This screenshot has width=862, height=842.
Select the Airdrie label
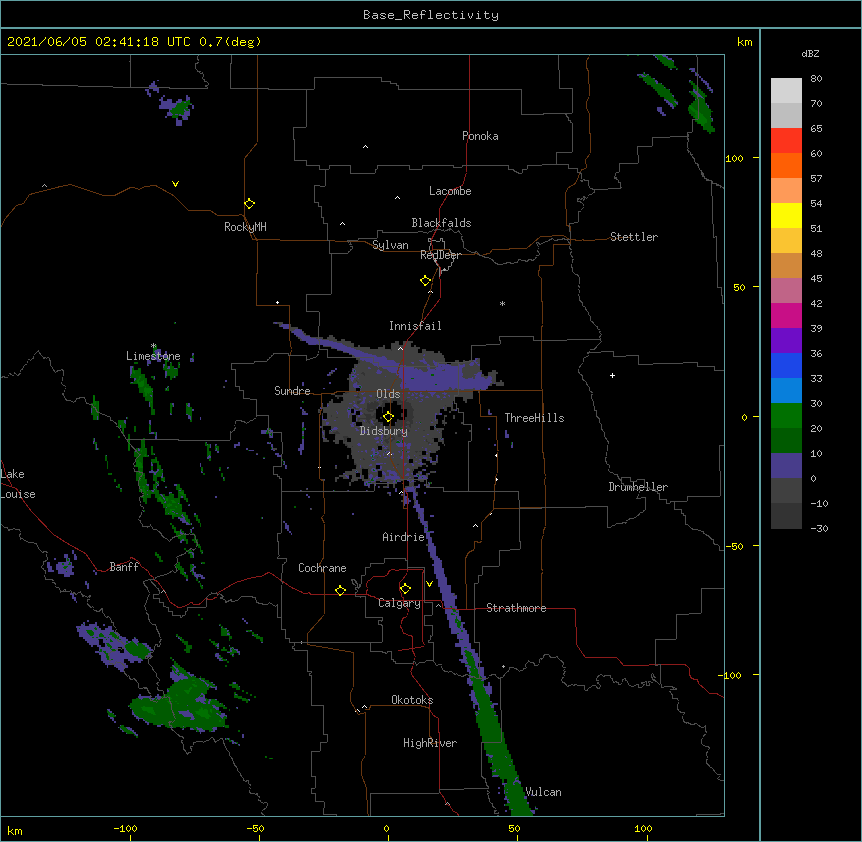tap(404, 537)
